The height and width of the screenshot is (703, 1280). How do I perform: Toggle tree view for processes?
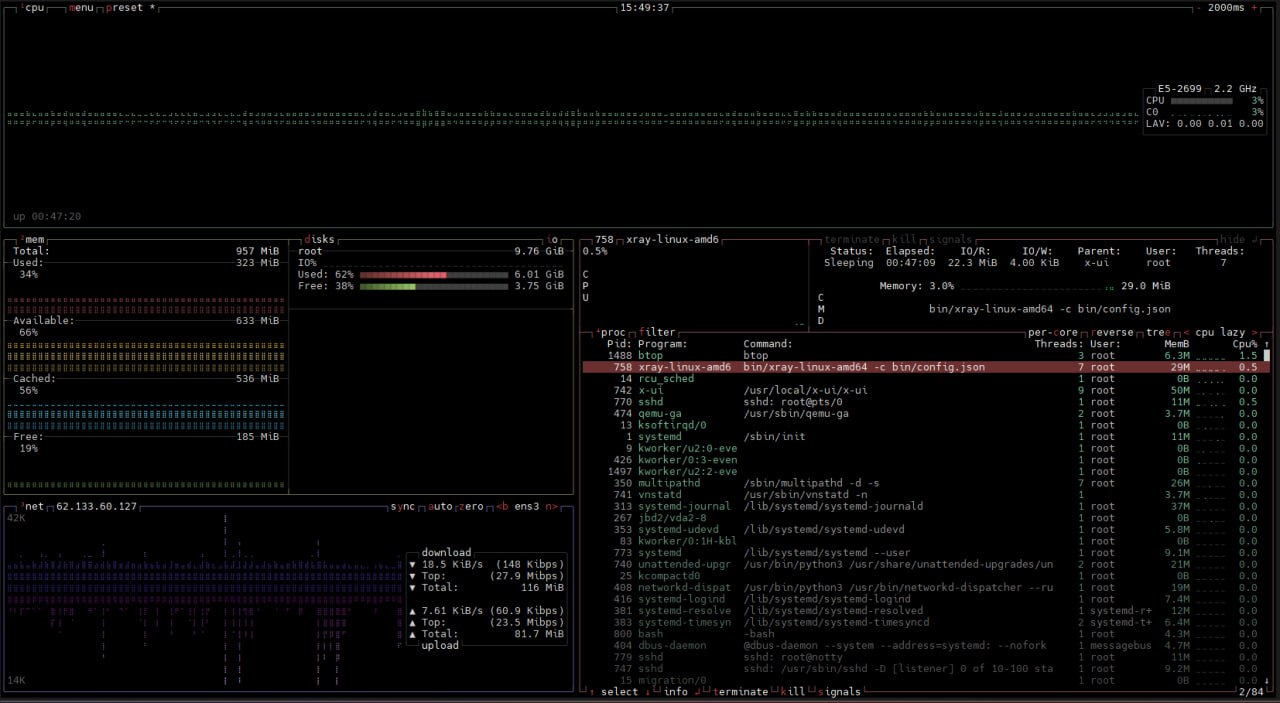pyautogui.click(x=1160, y=332)
